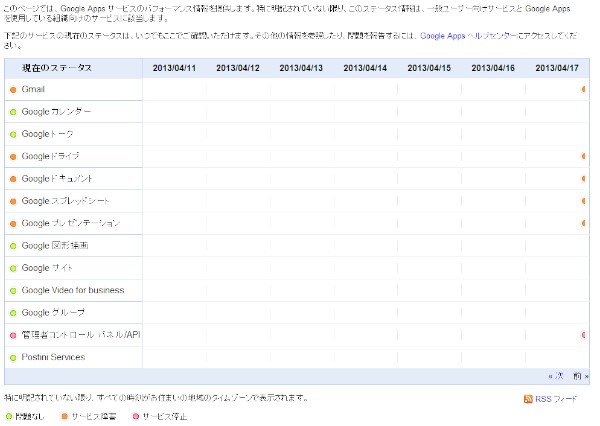600x426 pixels.
Task: Click the 2013/04/12 date header
Action: tap(238, 68)
